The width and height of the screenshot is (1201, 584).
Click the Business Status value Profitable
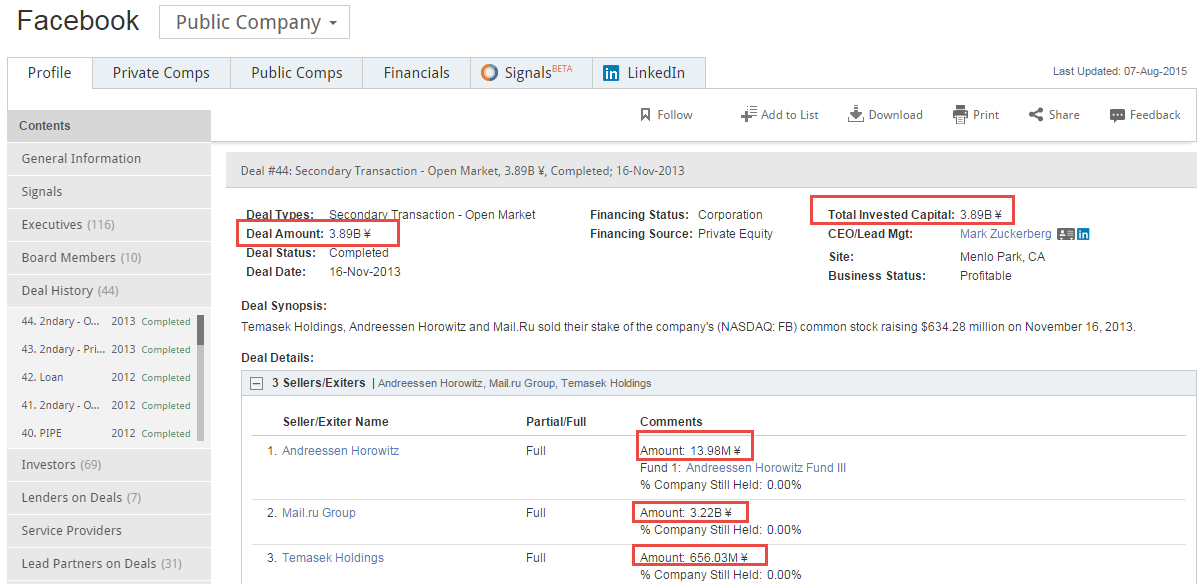click(x=986, y=276)
